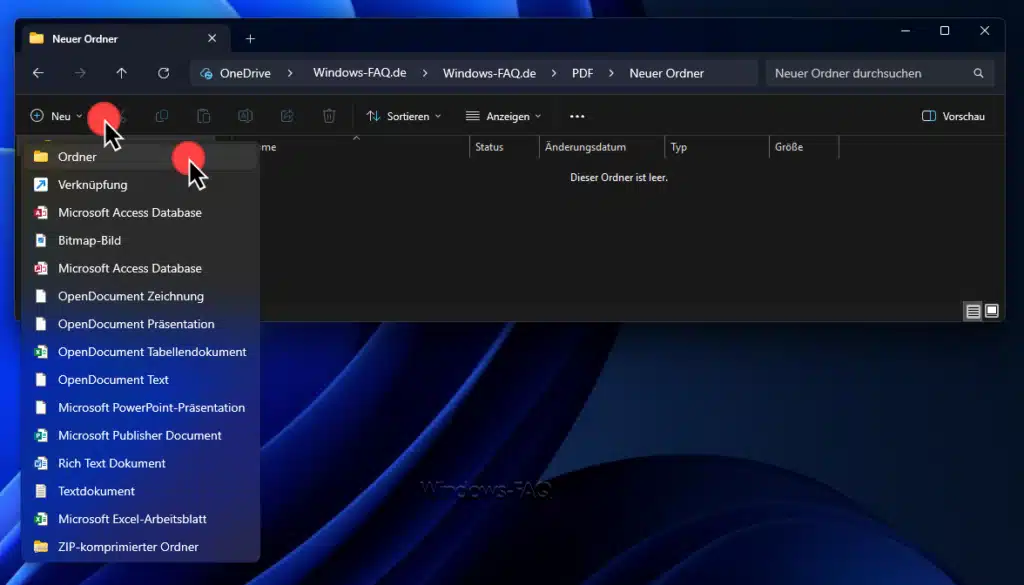
Task: Expand the chevron after PDF
Action: 611,73
